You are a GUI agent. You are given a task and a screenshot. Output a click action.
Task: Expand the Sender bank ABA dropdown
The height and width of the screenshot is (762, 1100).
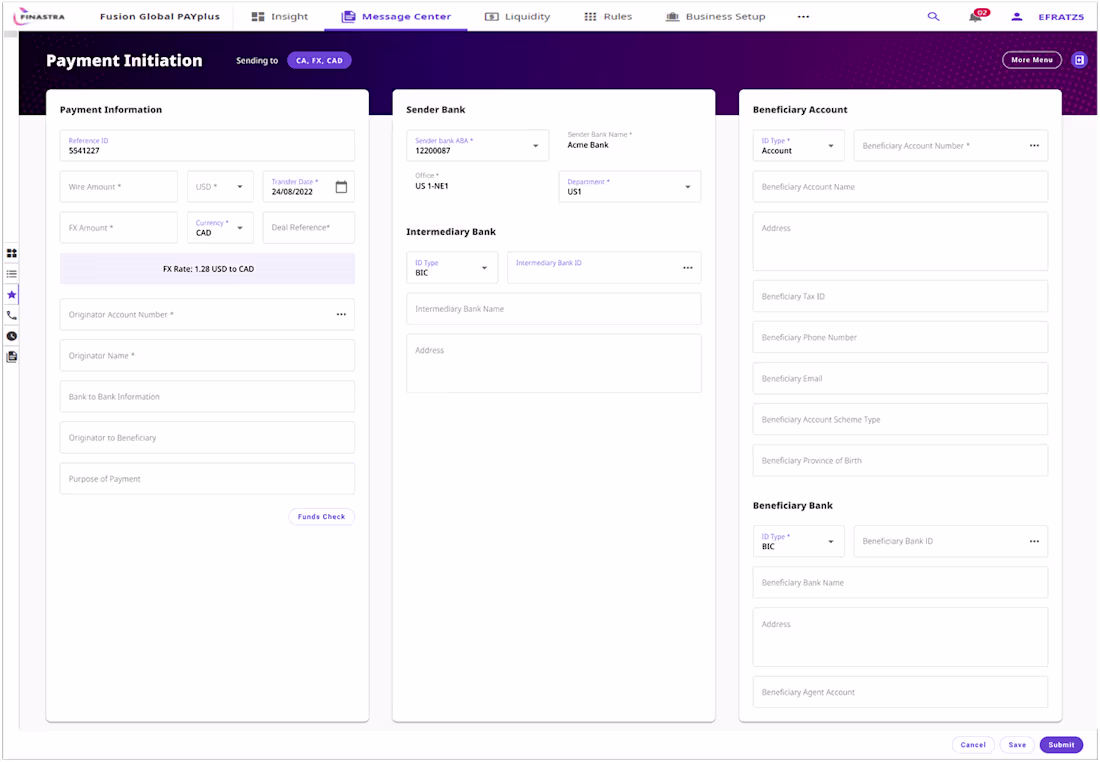[535, 144]
